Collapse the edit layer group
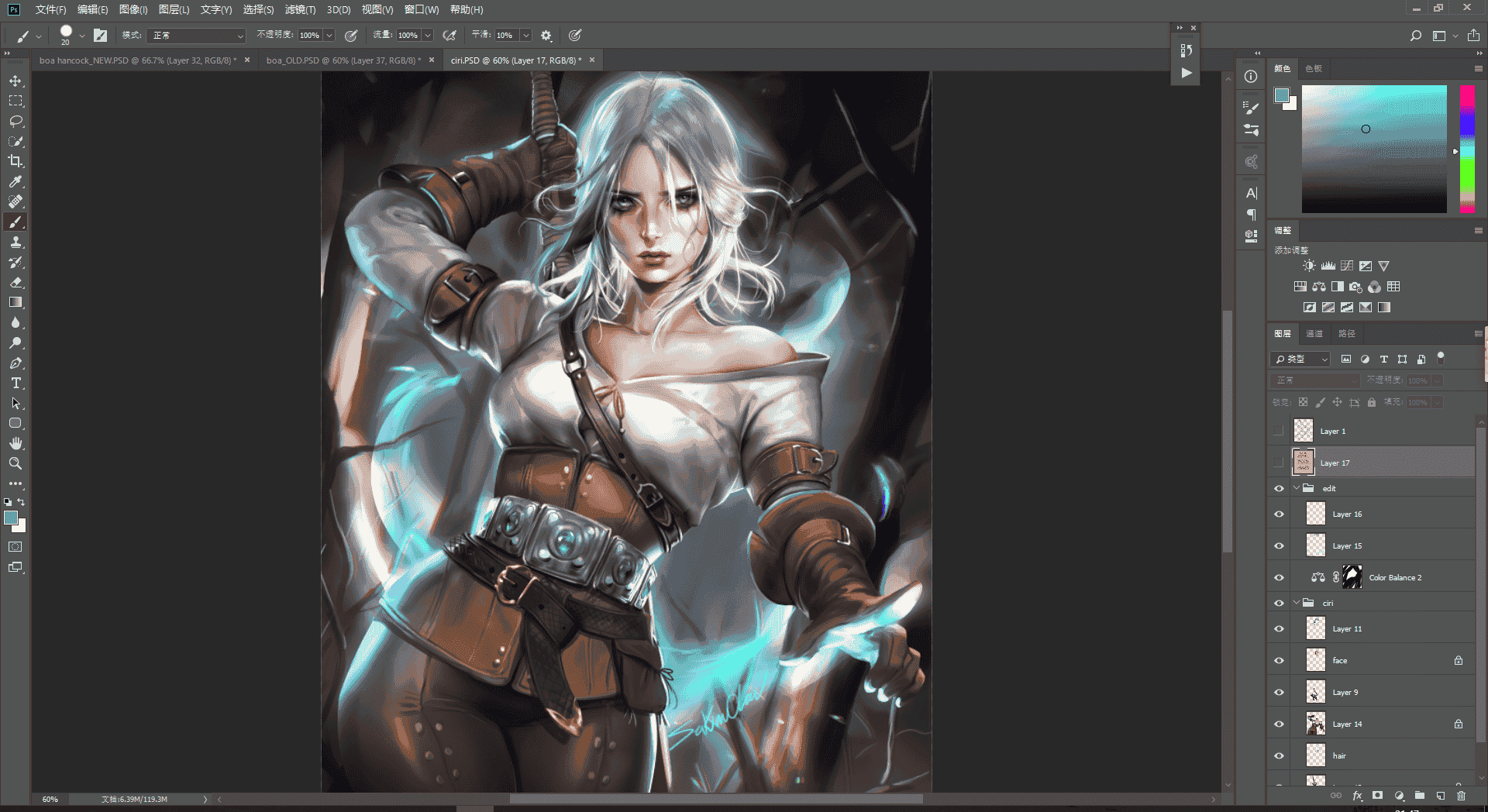 point(1297,488)
